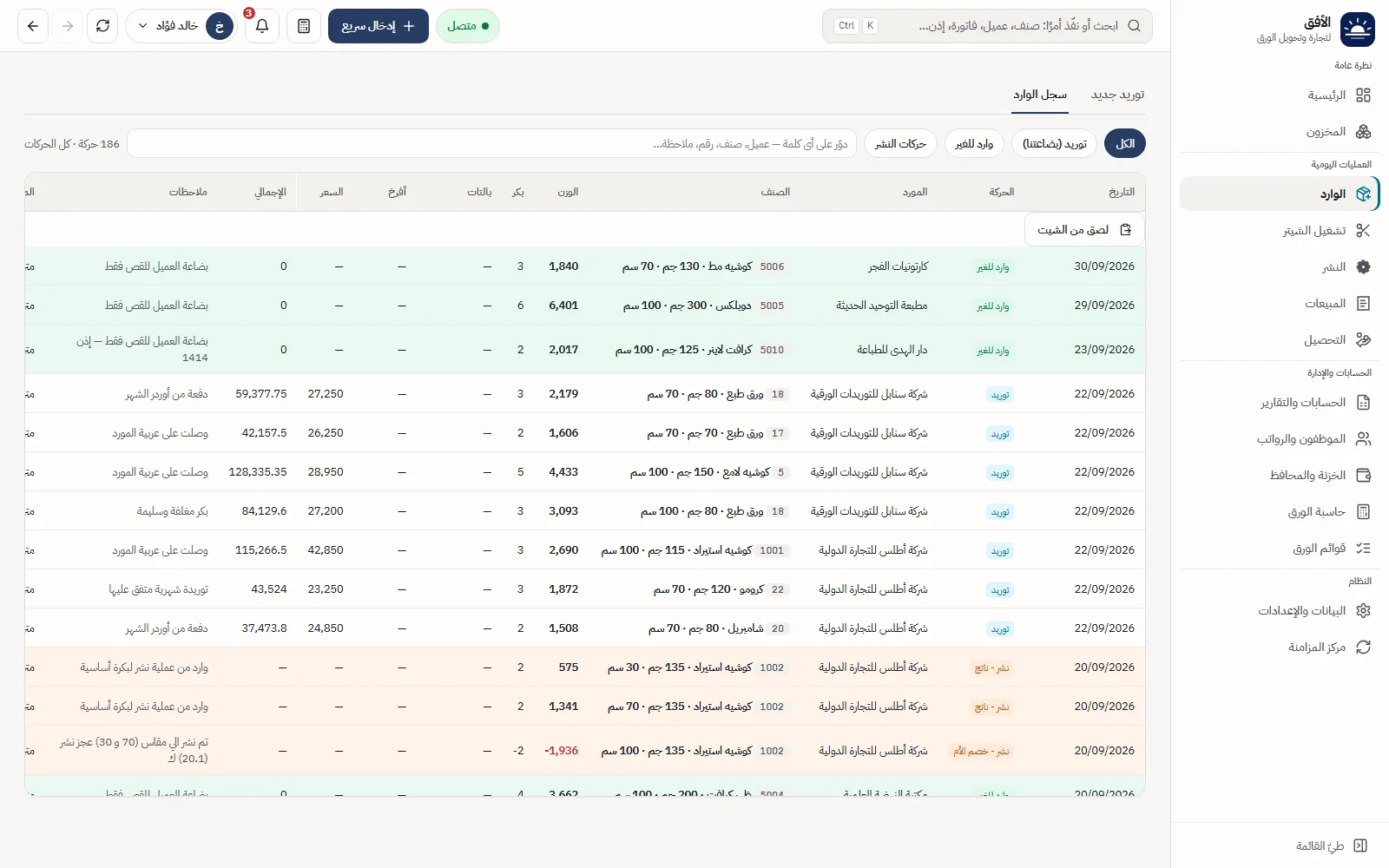Click مطبعة التوحيد الحديثة supplier cell

[881, 306]
